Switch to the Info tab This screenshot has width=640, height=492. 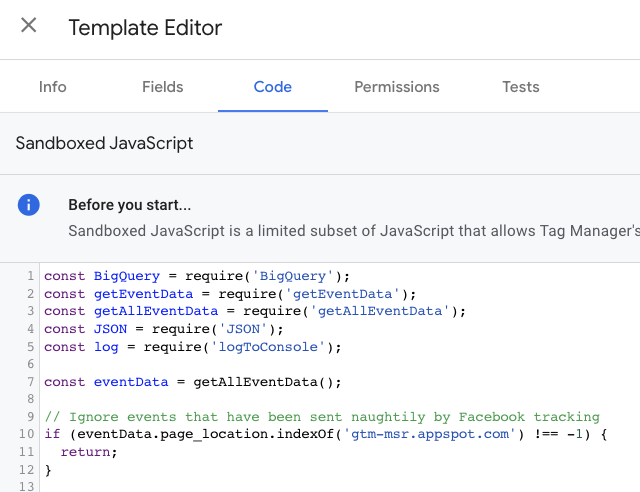(x=53, y=87)
